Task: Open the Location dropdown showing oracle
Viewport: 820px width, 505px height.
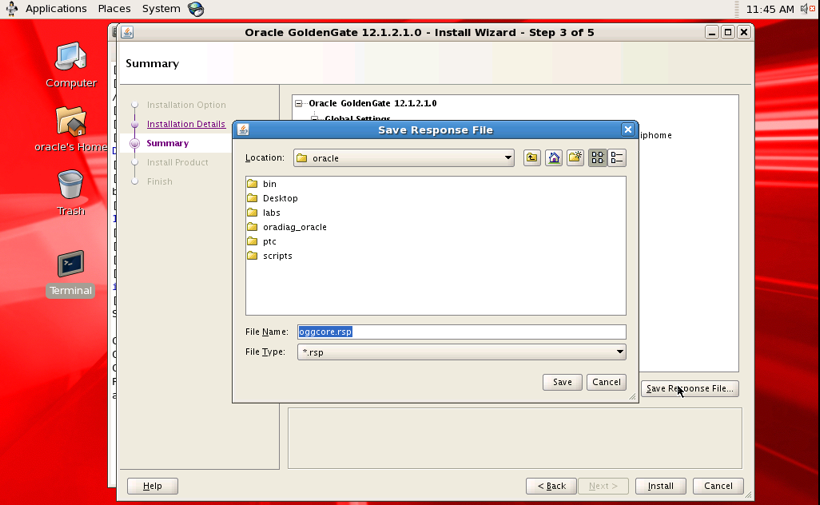Action: pos(404,158)
